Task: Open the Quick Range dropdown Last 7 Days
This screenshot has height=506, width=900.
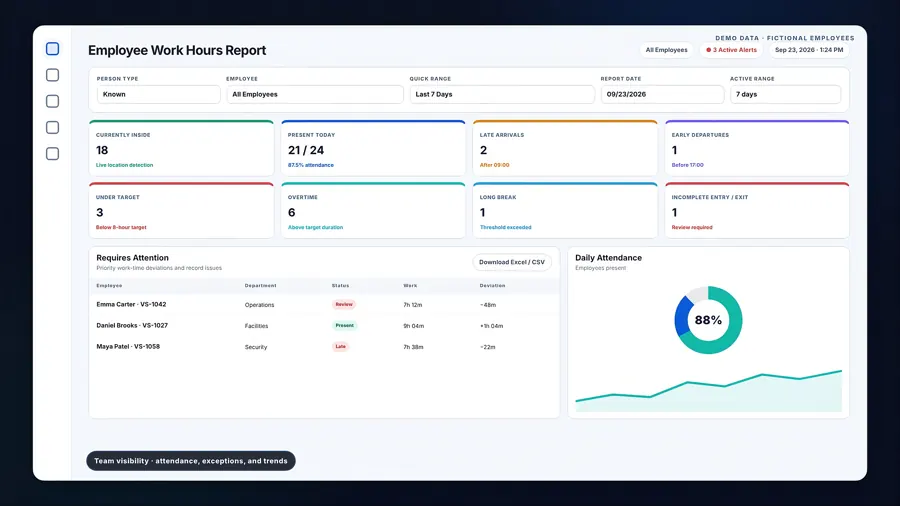Action: click(502, 94)
